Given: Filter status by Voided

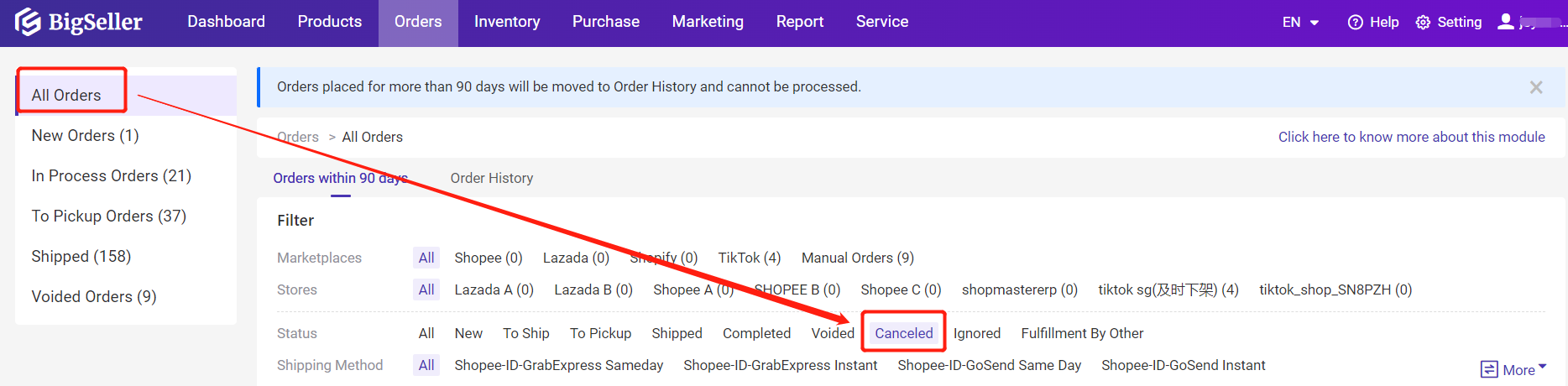Looking at the screenshot, I should (x=833, y=333).
